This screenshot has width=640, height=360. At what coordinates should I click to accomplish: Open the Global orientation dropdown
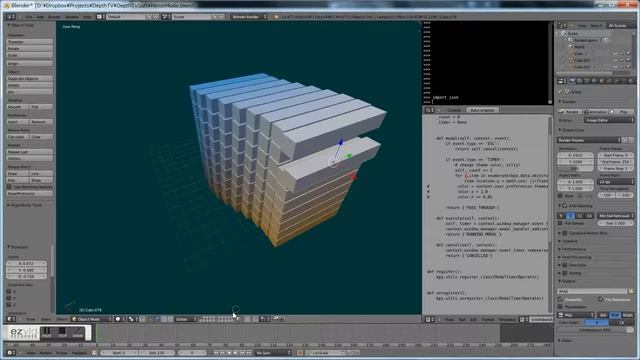coord(186,319)
